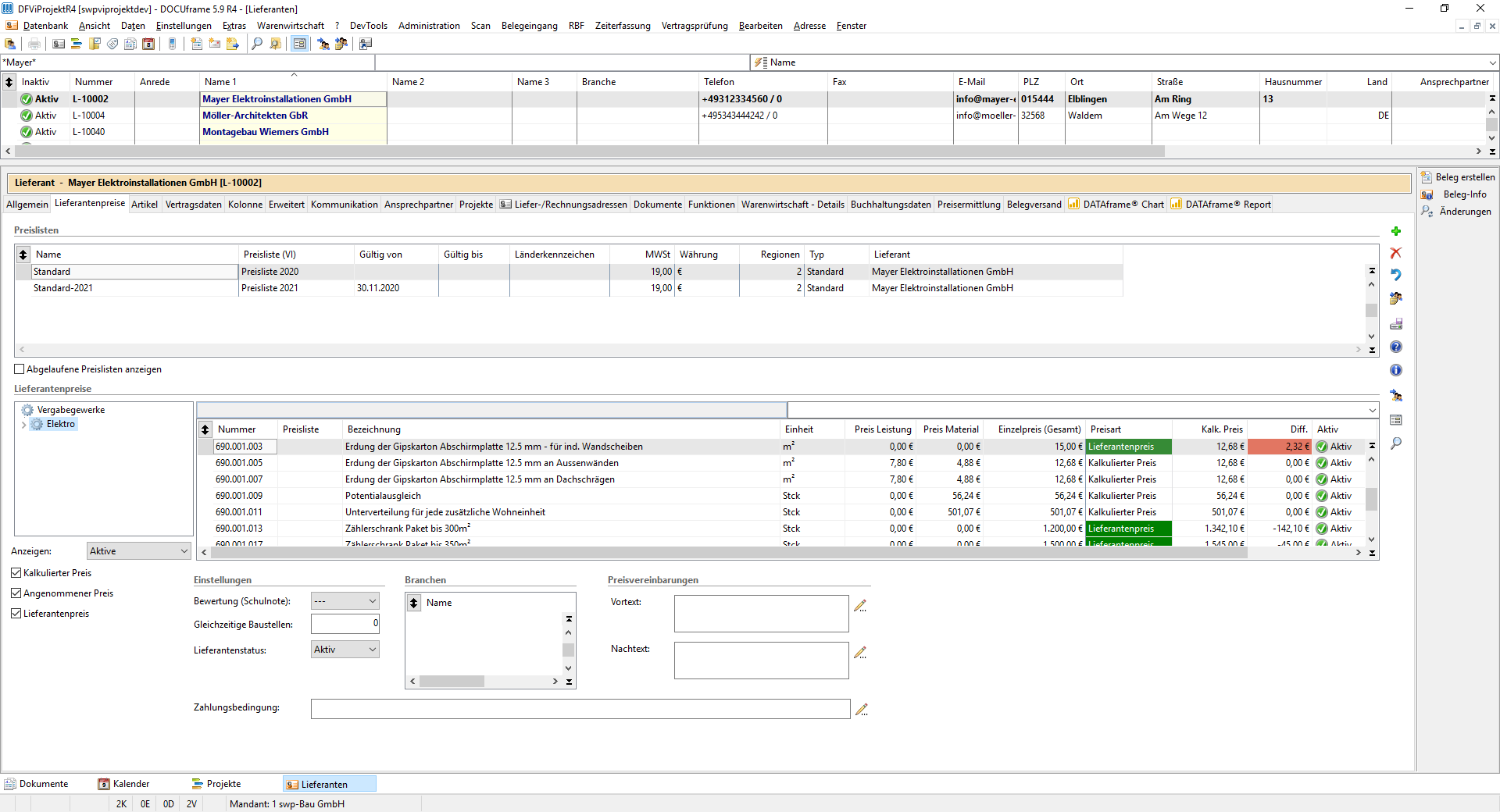Edit Vortext with the pencil icon
The height and width of the screenshot is (812, 1500).
(860, 606)
